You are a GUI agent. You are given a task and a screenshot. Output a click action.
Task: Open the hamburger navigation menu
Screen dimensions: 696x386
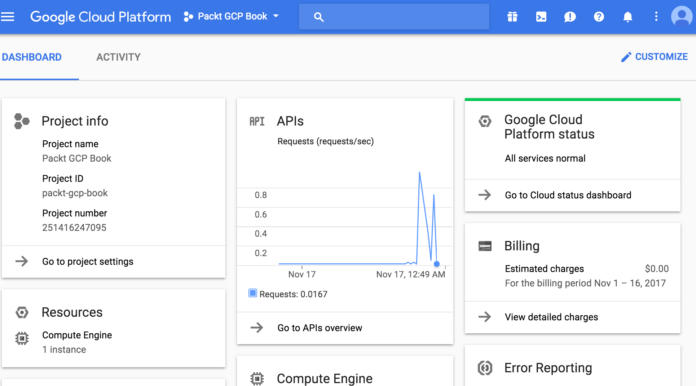point(8,17)
